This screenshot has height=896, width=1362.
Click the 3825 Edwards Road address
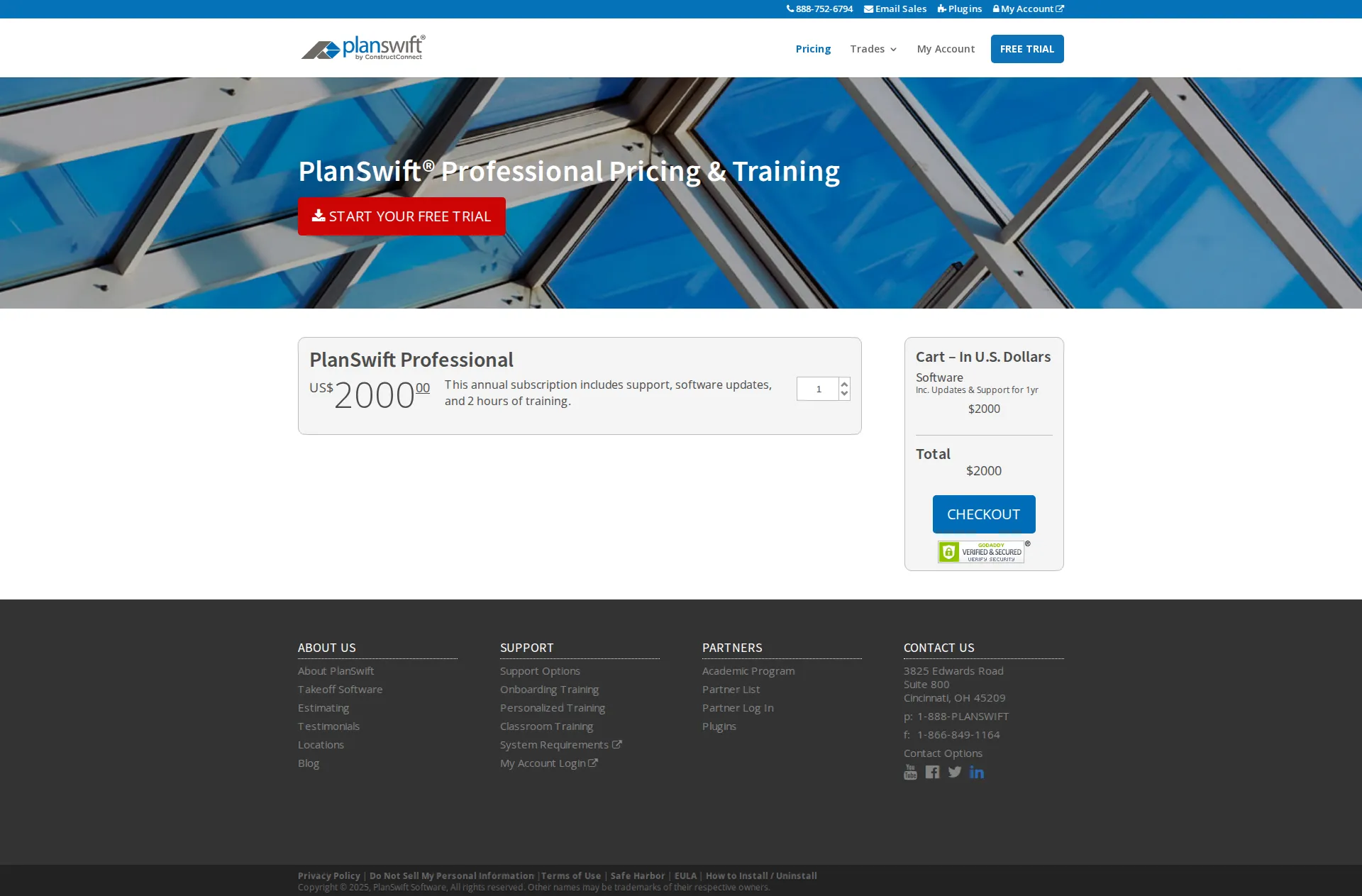tap(953, 671)
